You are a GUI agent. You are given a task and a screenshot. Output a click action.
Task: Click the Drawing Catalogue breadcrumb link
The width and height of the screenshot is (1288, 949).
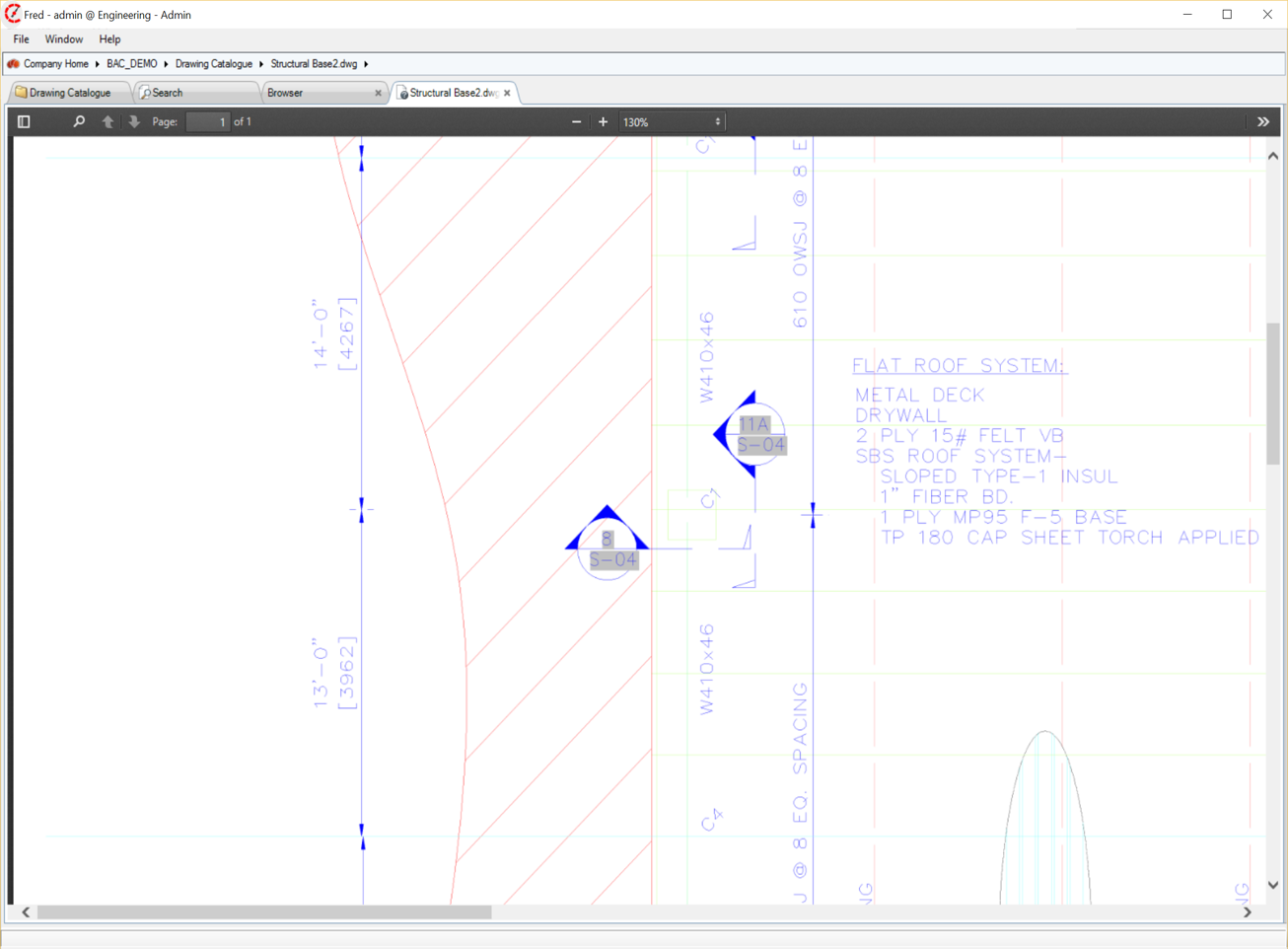coord(214,64)
